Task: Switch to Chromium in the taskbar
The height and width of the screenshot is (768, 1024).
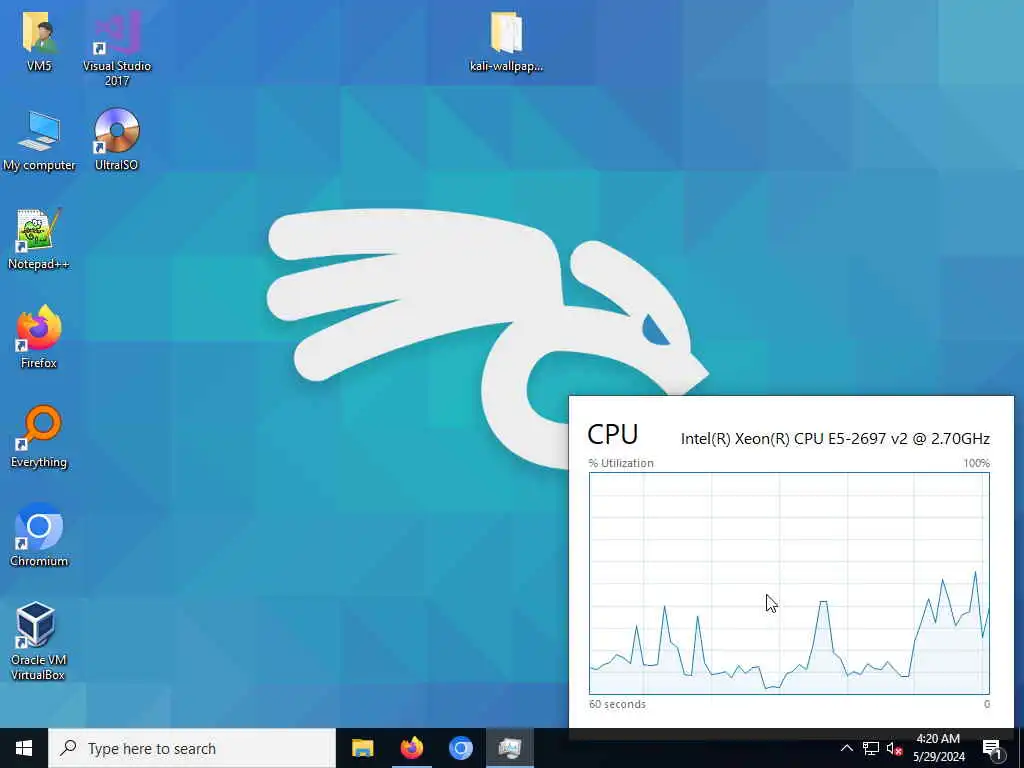Action: (x=460, y=748)
